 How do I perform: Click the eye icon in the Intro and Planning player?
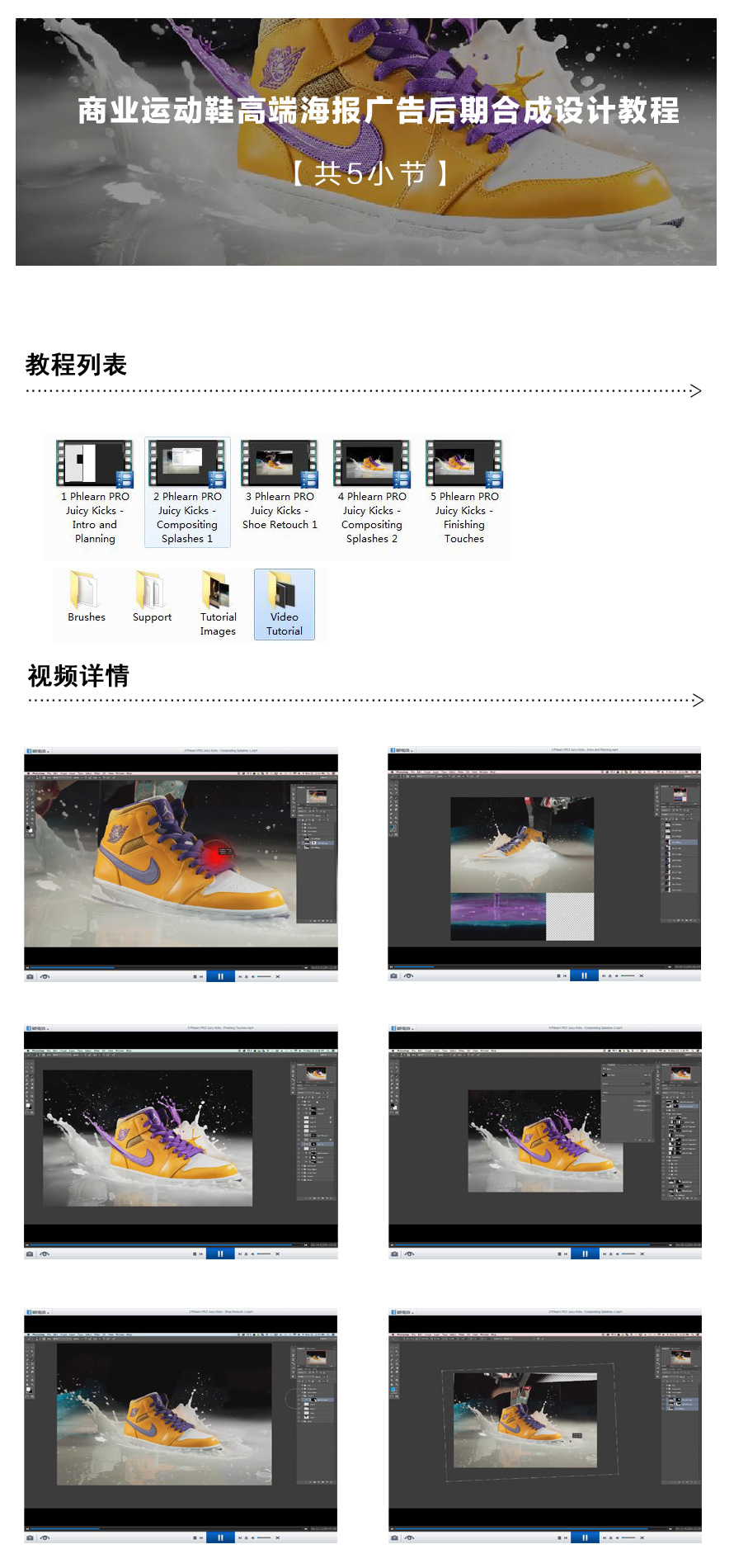click(x=408, y=975)
